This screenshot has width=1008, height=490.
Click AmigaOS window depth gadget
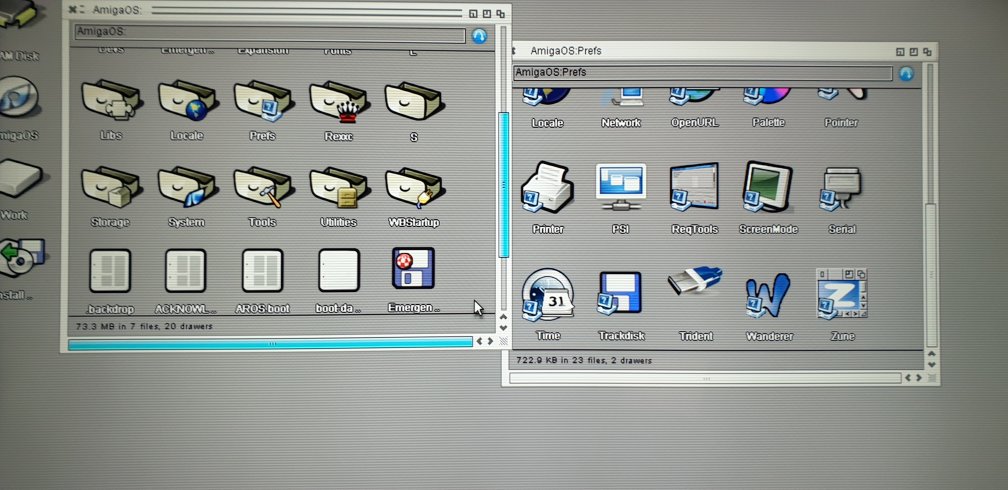point(500,14)
